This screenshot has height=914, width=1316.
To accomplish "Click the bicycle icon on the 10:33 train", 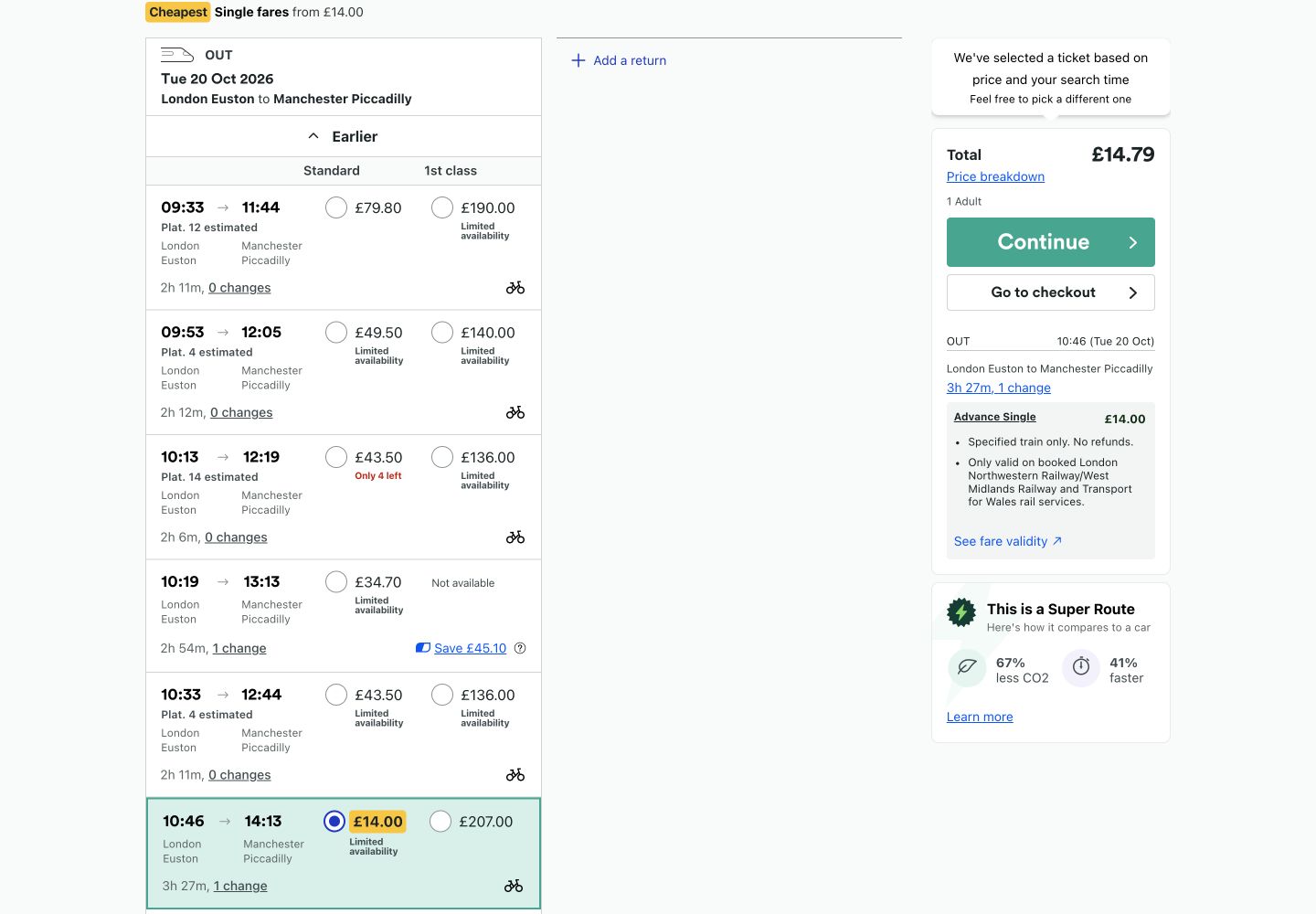I will [515, 775].
